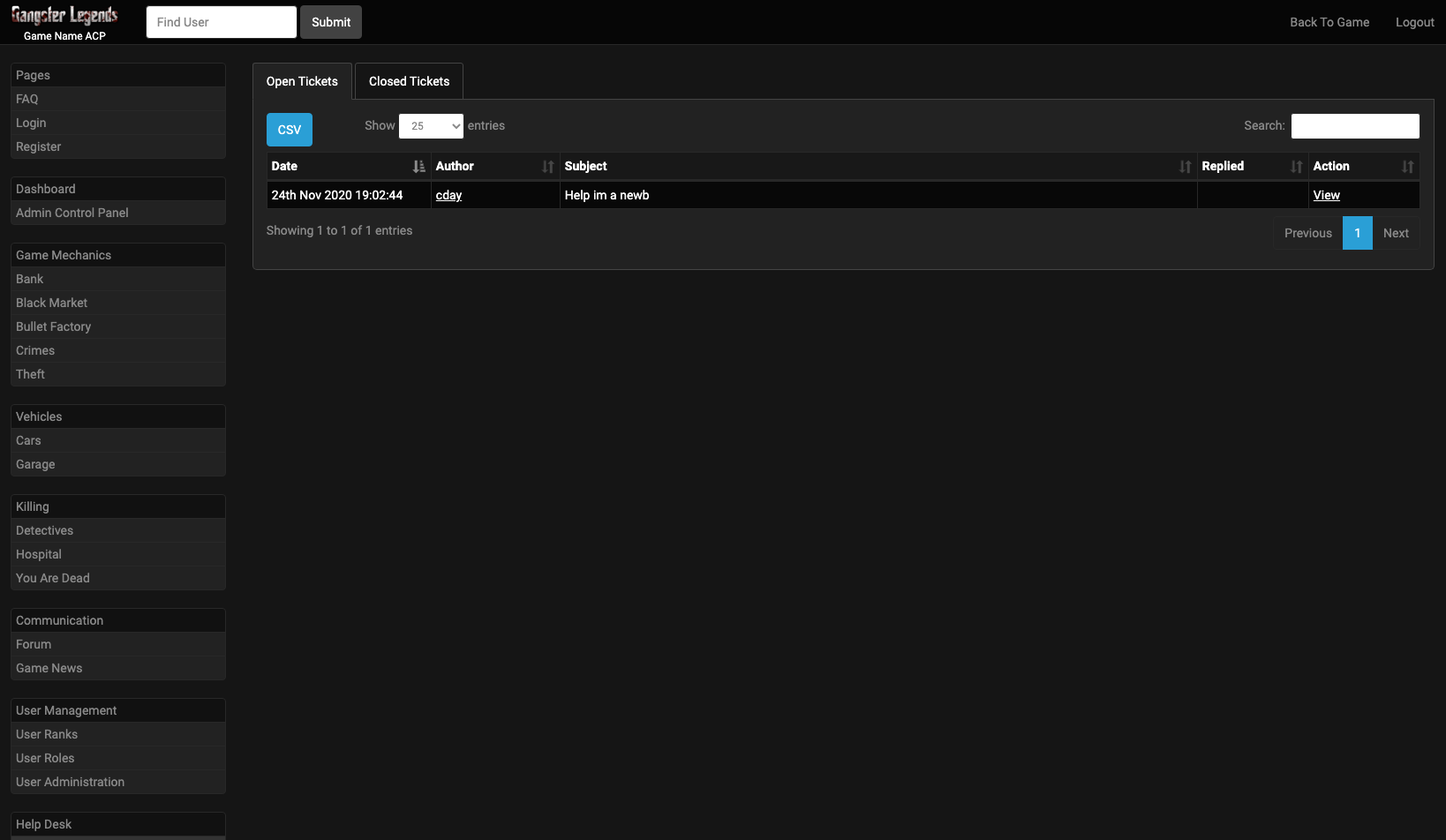Image resolution: width=1446 pixels, height=840 pixels.
Task: Select the Open Tickets tab
Action: point(302,81)
